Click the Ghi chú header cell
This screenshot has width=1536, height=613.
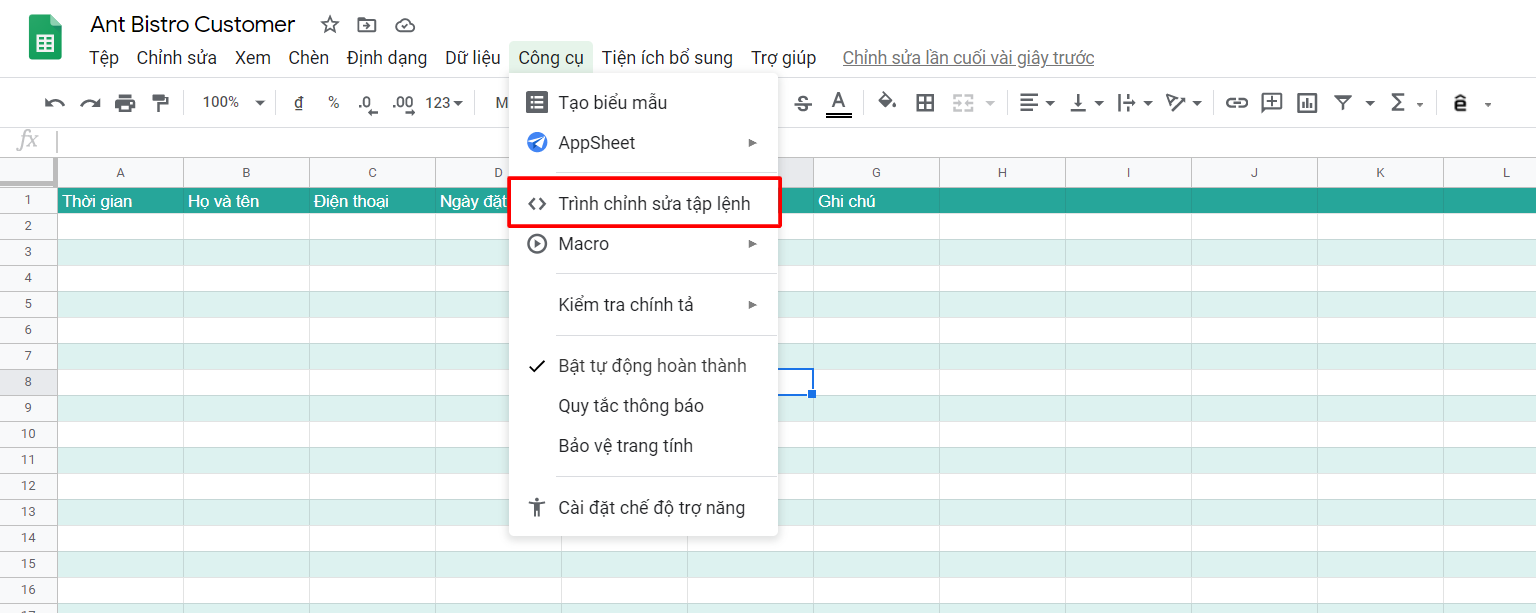877,201
